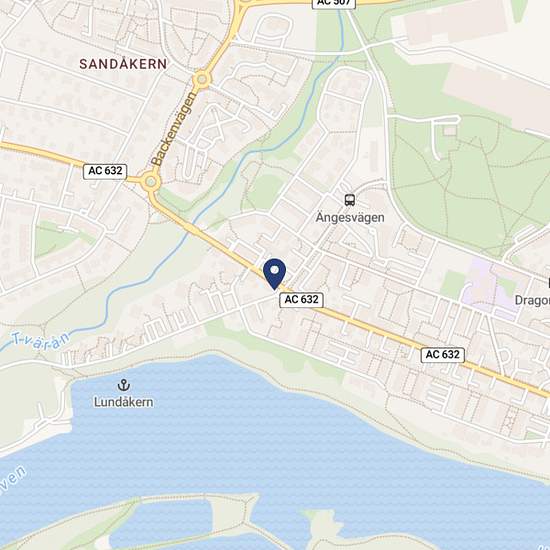The image size is (550, 550).
Task: Click the roundabout where Backenvägen meets AC 632
Action: [x=151, y=182]
